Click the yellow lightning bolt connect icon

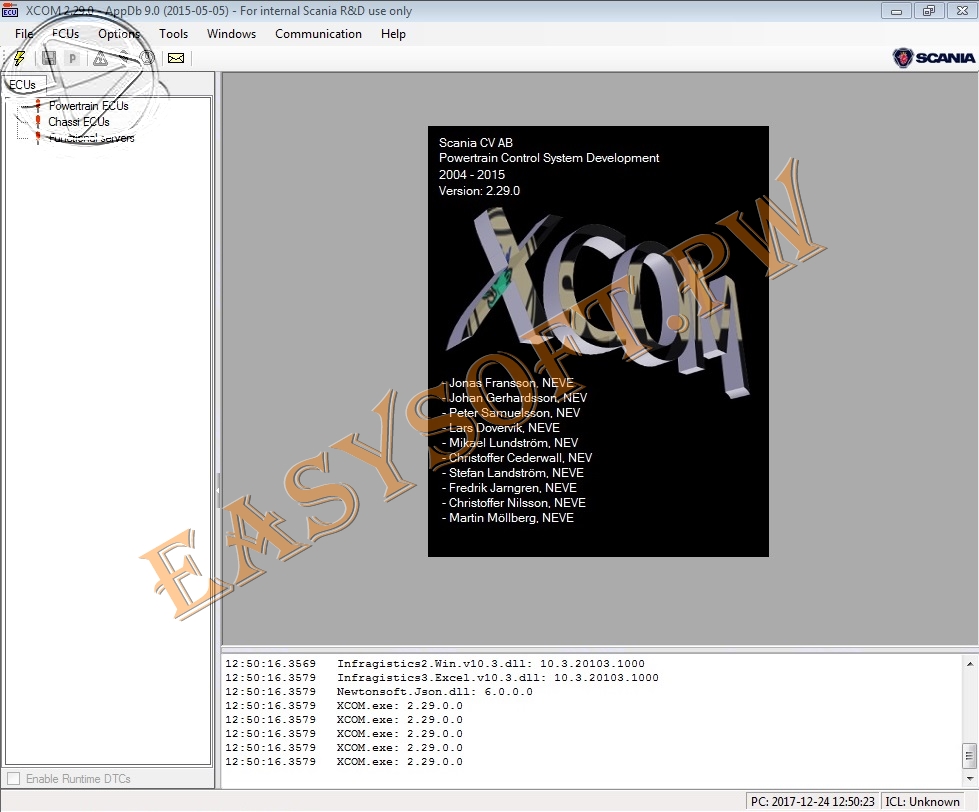[19, 59]
